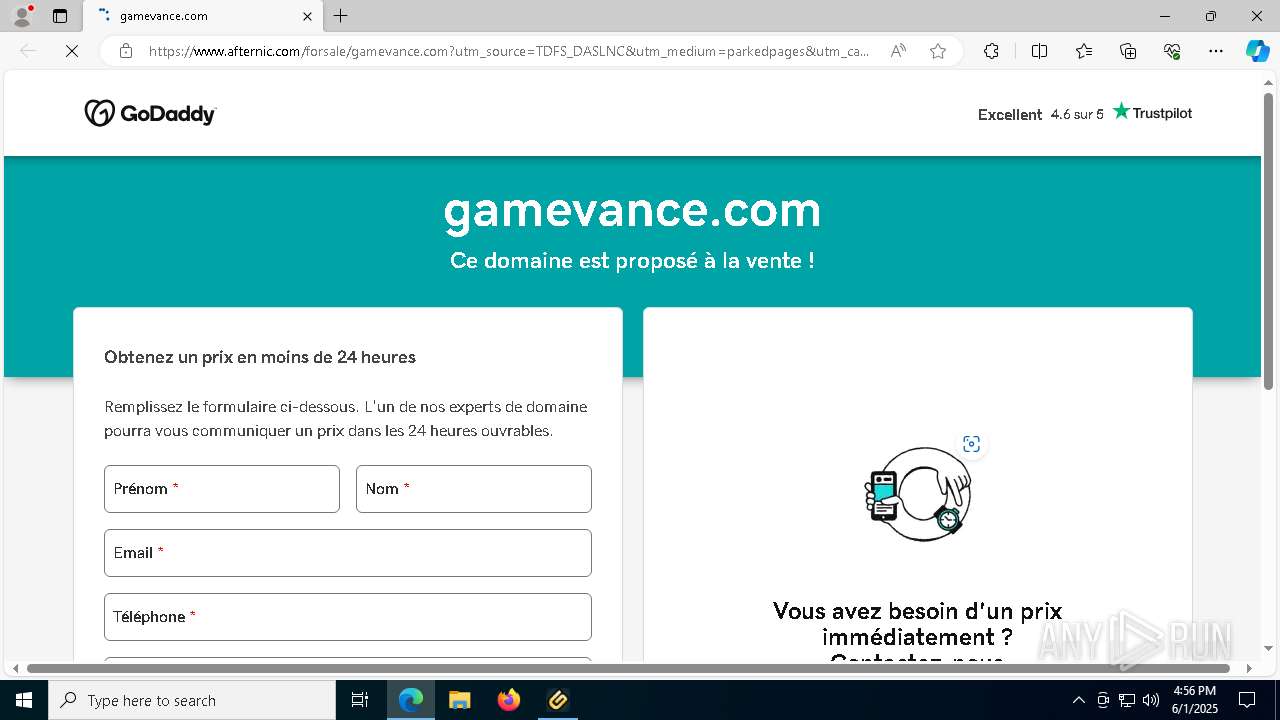Screen dimensions: 1280x720
Task: Open Microsoft Edge from the taskbar
Action: pos(411,700)
